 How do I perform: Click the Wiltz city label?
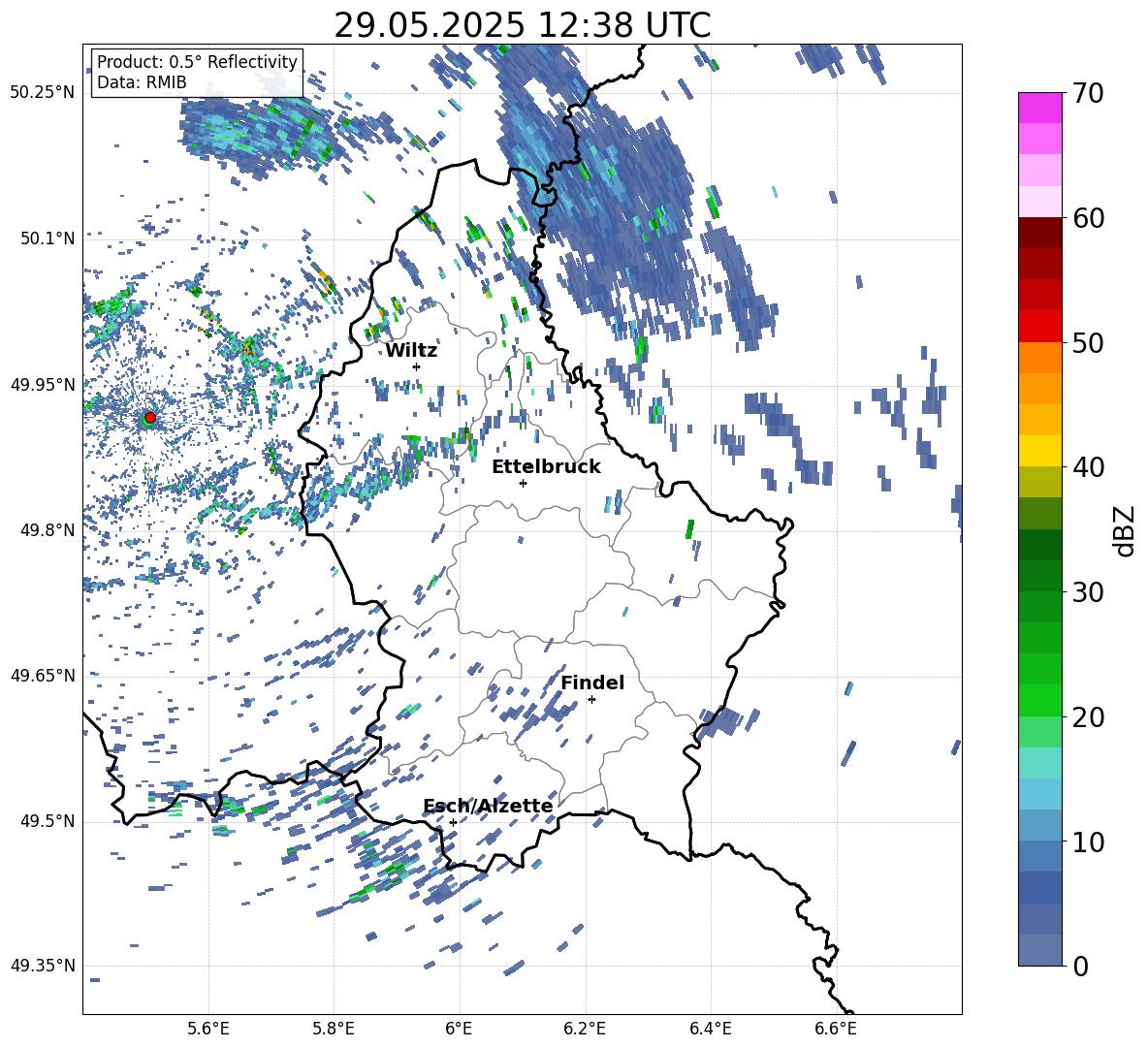coord(411,351)
